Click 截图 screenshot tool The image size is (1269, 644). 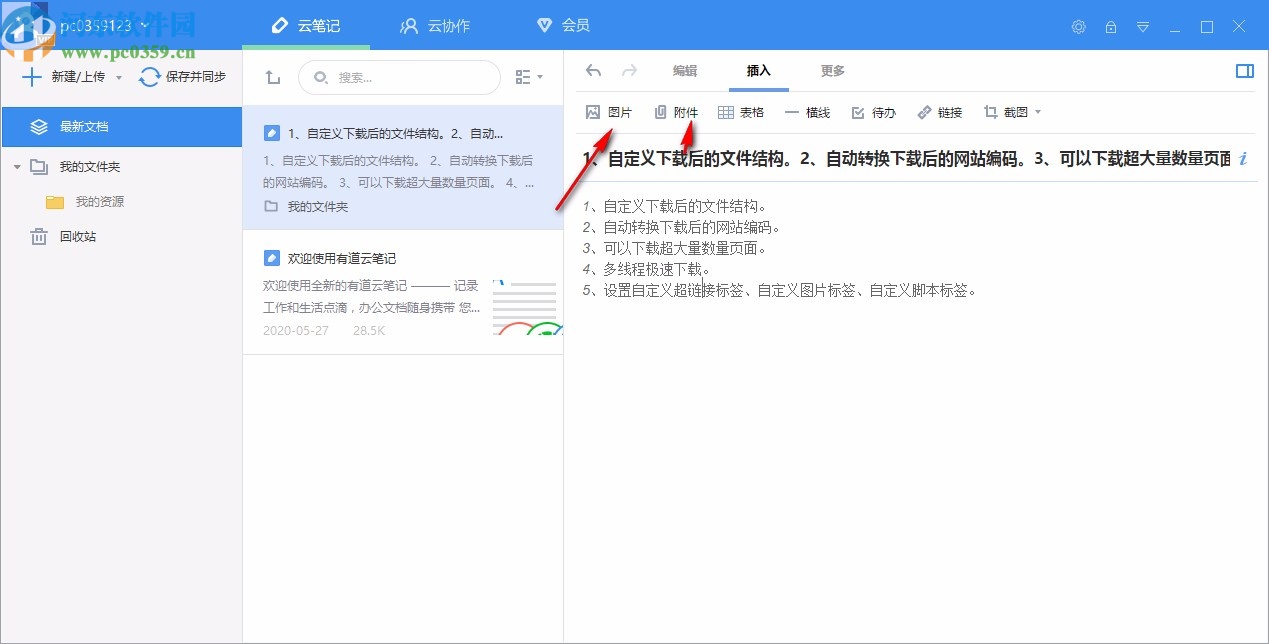tap(1006, 113)
